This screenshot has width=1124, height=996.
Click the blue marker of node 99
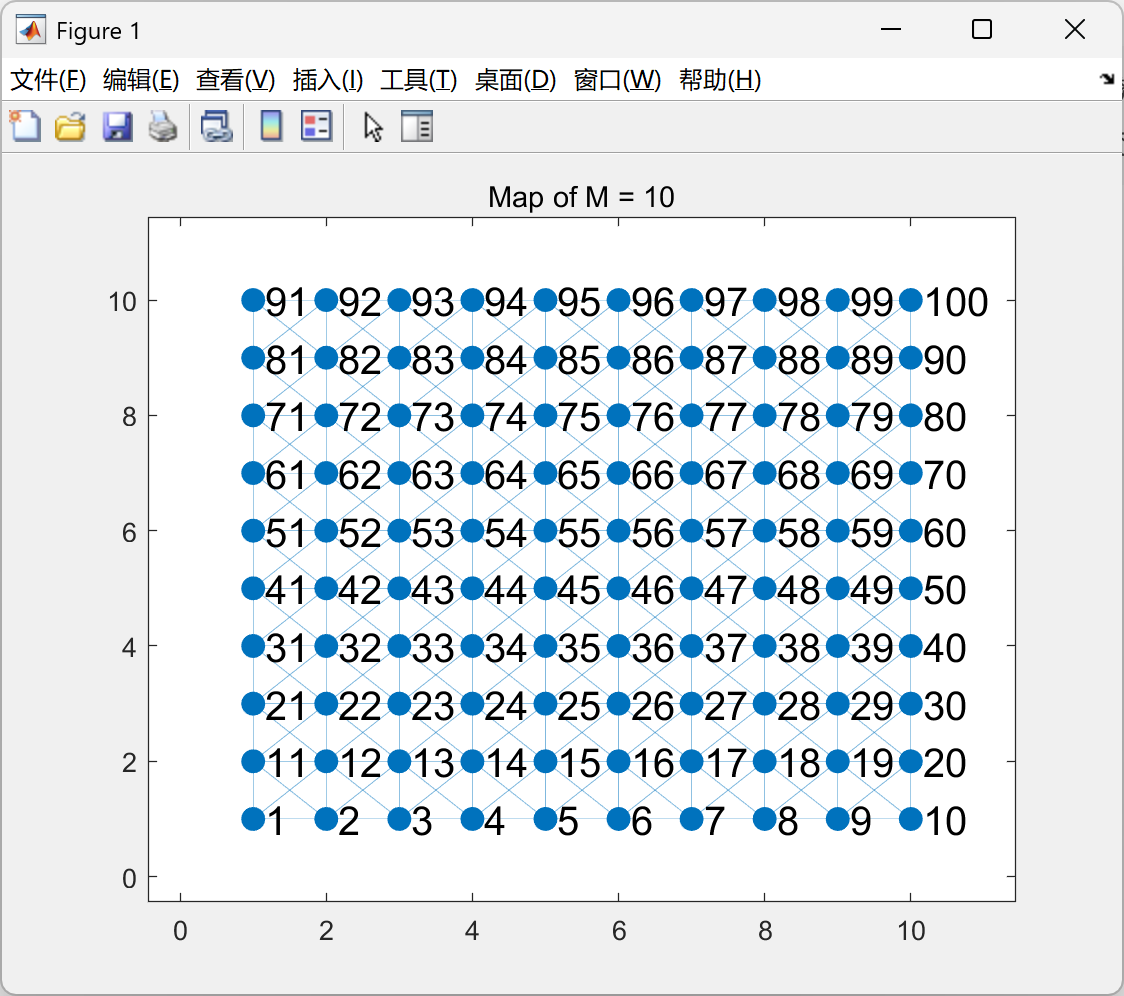(838, 300)
